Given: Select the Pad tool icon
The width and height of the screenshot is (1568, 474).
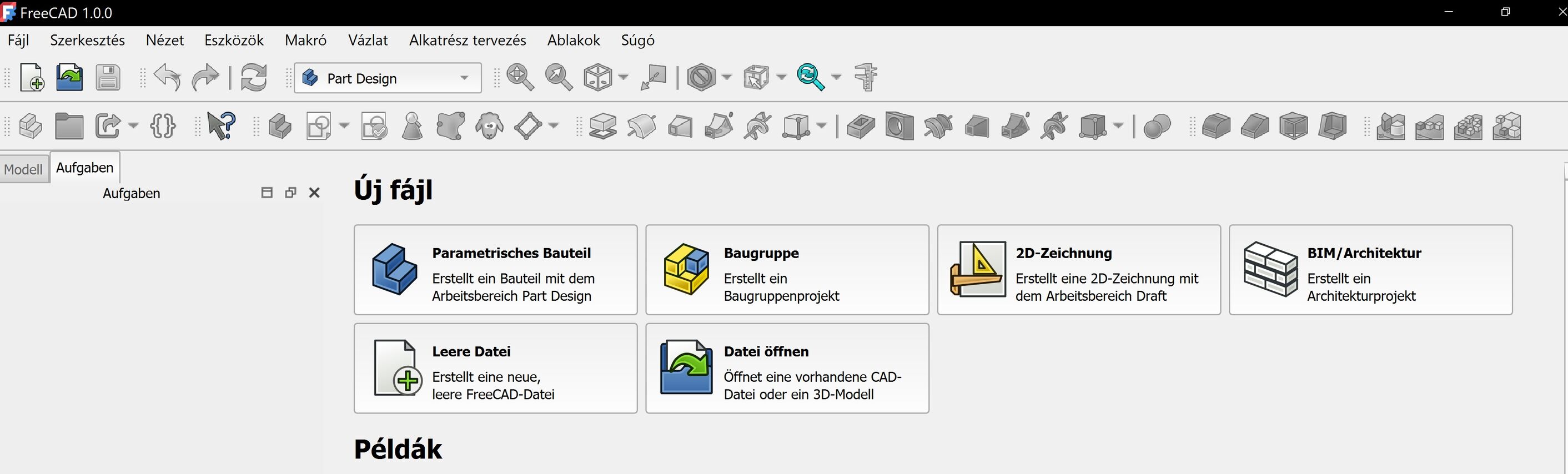Looking at the screenshot, I should [602, 127].
